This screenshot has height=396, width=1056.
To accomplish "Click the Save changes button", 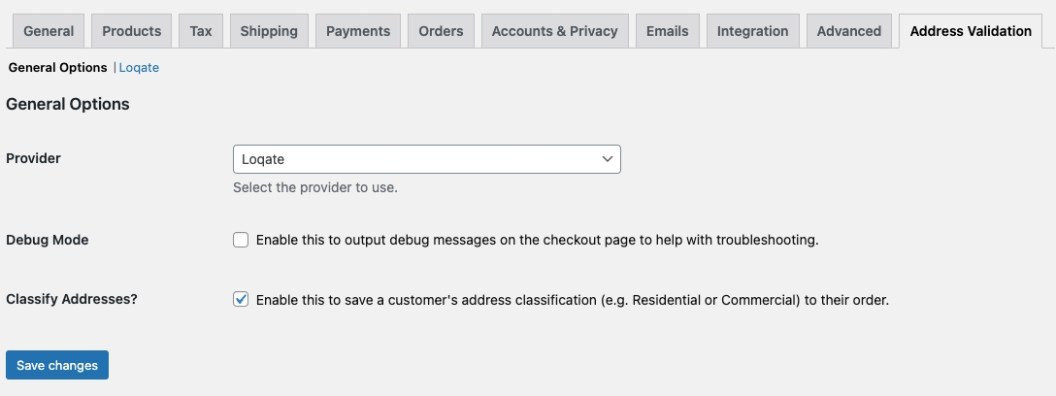I will click(x=57, y=365).
